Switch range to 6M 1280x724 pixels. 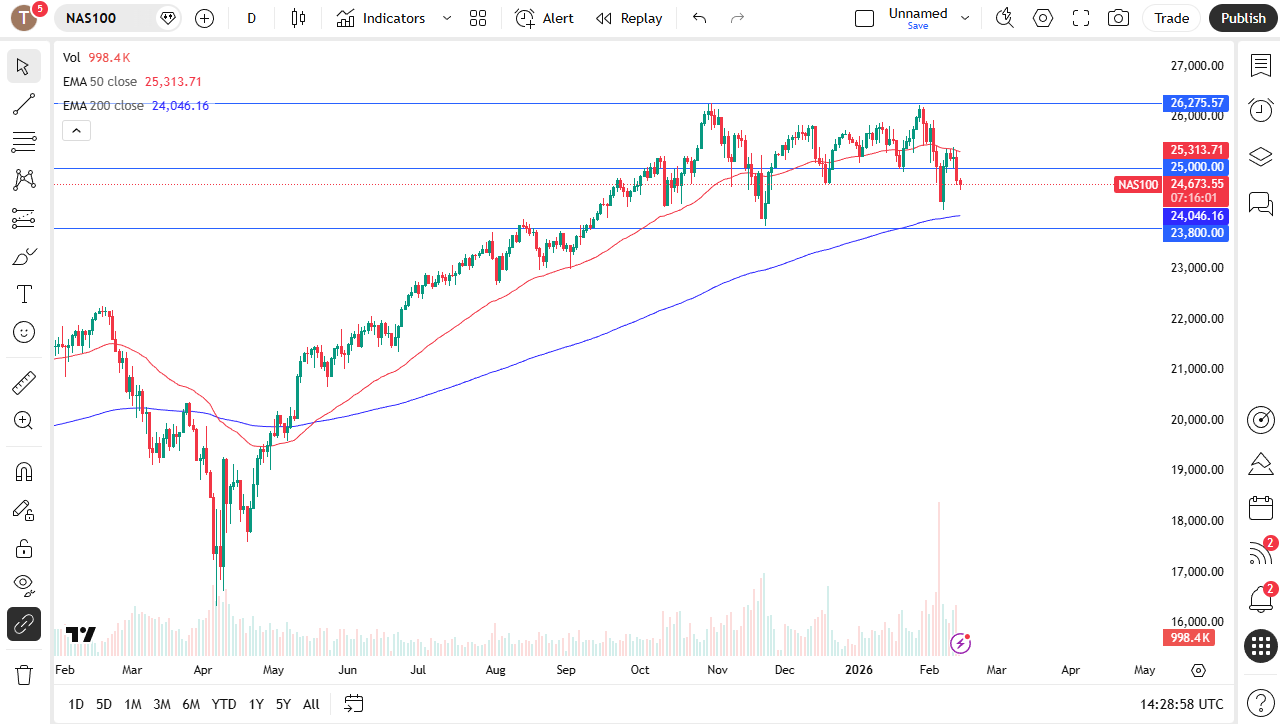(x=191, y=704)
